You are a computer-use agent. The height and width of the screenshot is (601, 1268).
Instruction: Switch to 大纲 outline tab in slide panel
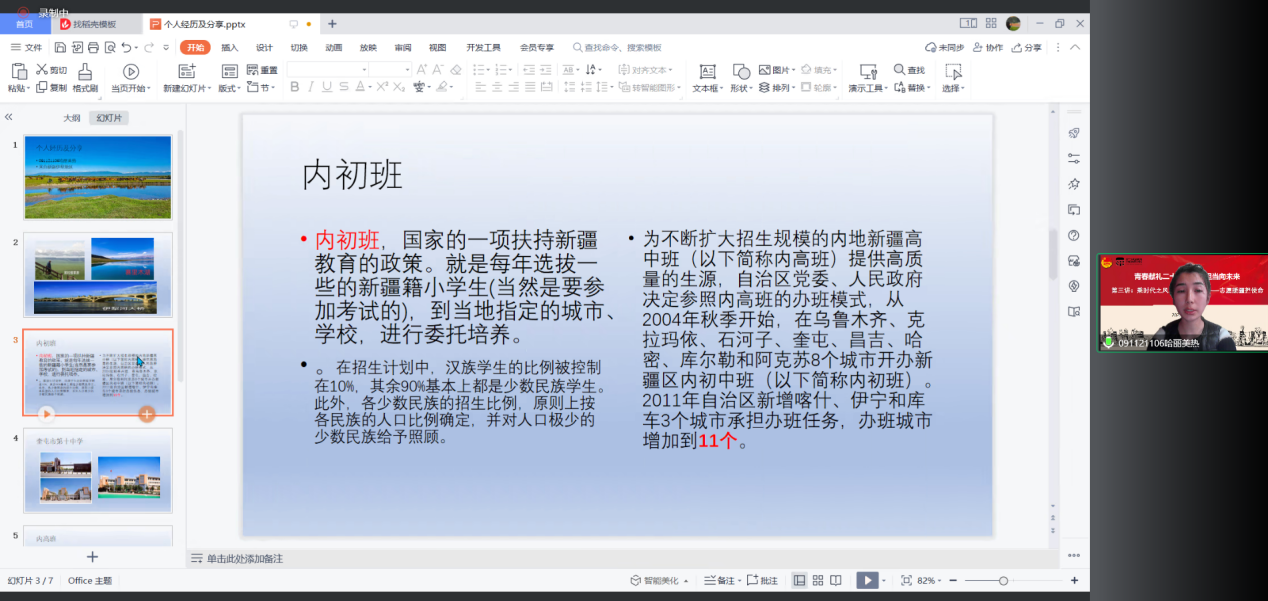(72, 118)
